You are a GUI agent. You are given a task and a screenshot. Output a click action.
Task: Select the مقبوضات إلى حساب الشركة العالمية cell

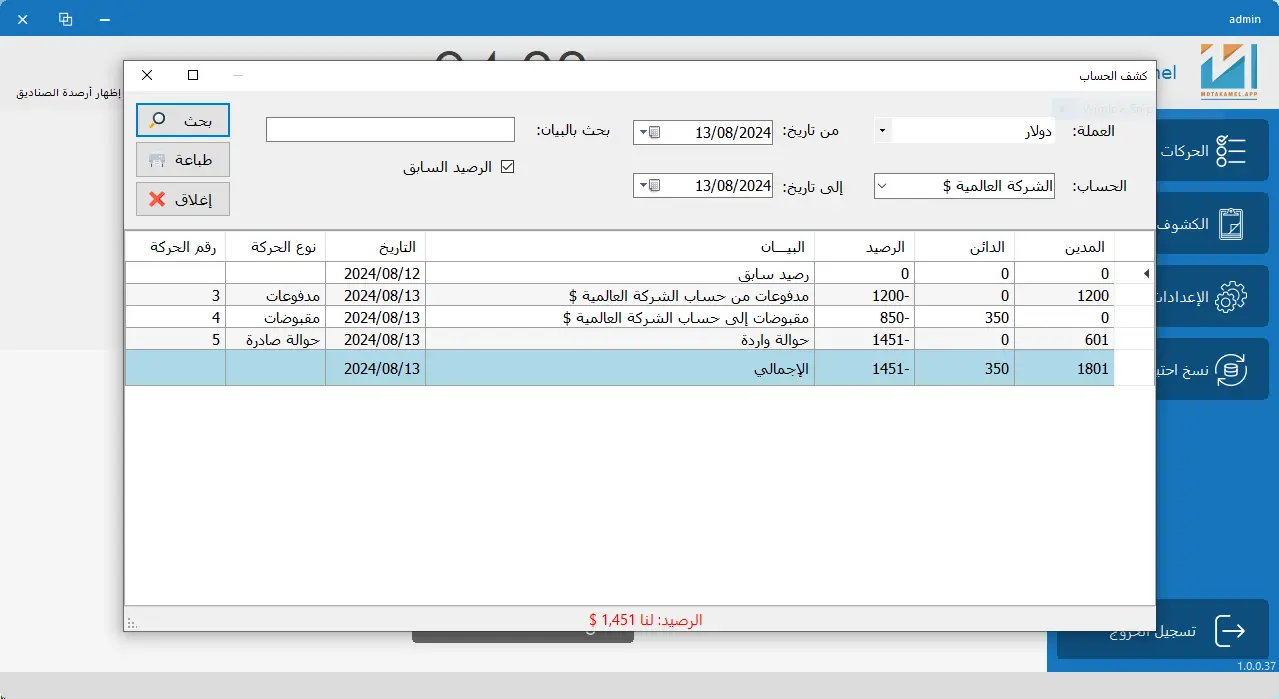pyautogui.click(x=620, y=317)
